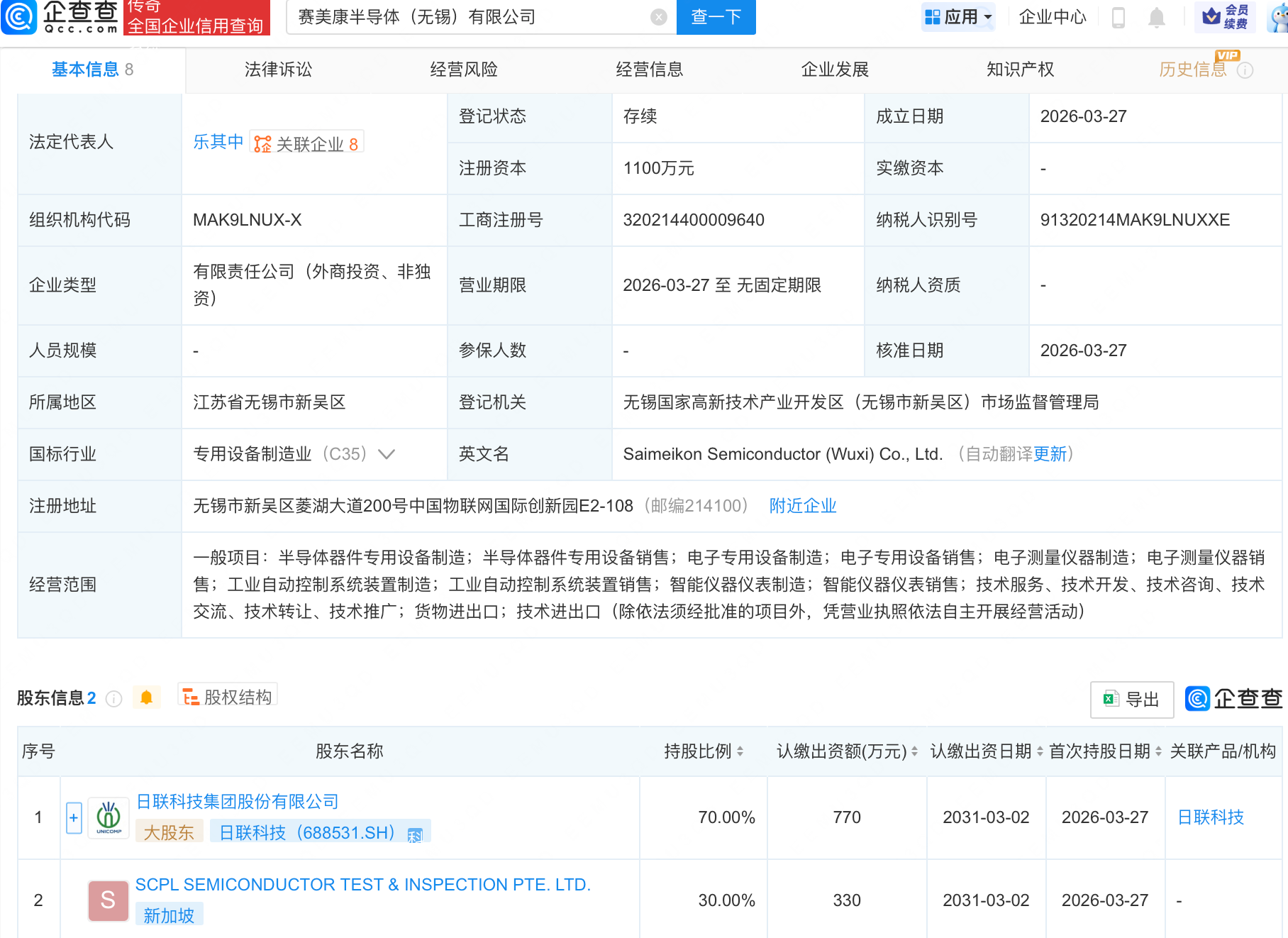The height and width of the screenshot is (938, 1288).
Task: Click the 查一下 search button
Action: point(716,17)
